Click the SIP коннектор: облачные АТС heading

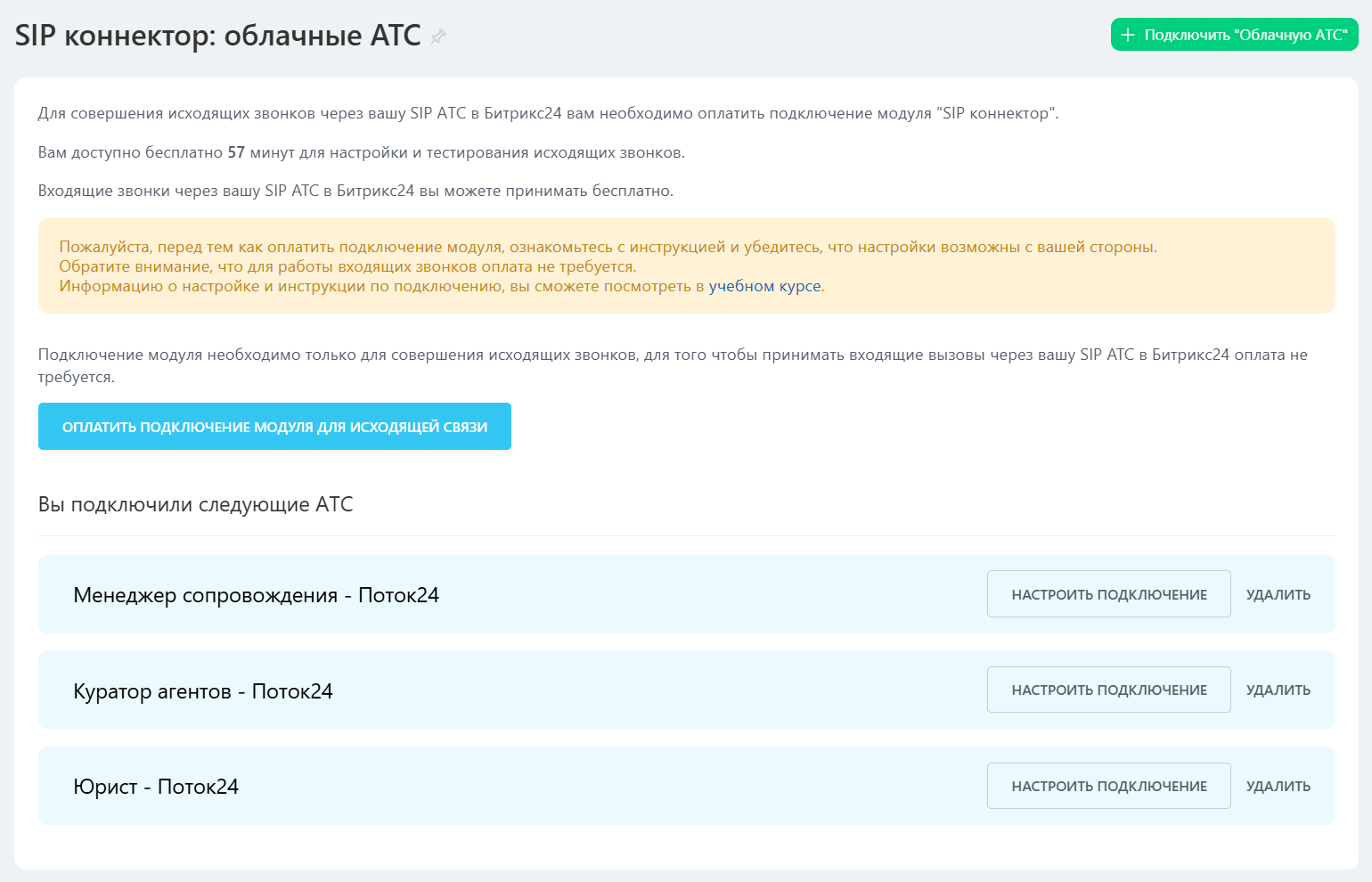pyautogui.click(x=218, y=36)
